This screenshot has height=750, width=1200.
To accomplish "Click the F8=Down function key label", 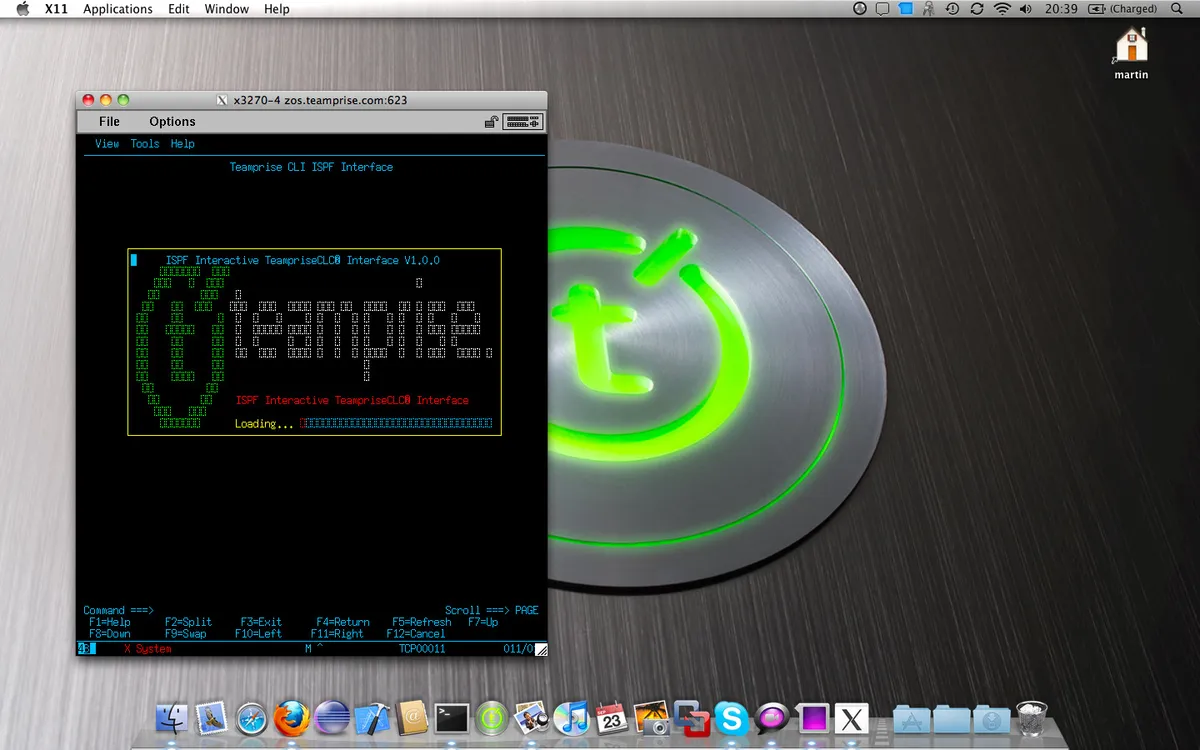I will pyautogui.click(x=110, y=634).
